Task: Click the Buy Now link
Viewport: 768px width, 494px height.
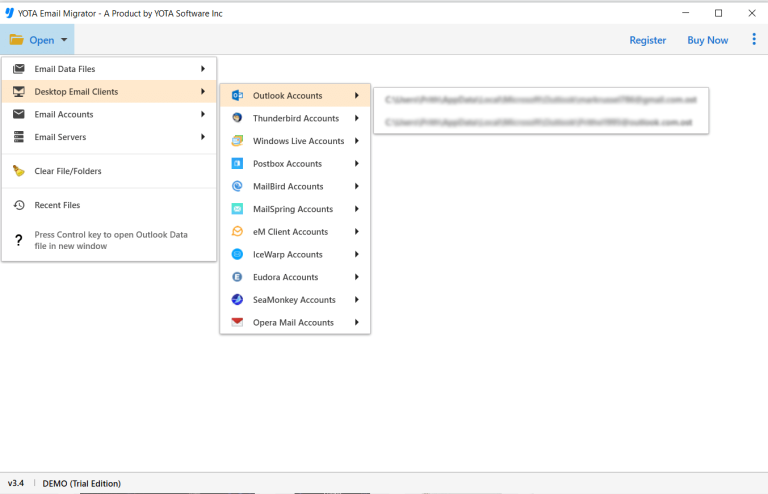Action: click(x=707, y=40)
